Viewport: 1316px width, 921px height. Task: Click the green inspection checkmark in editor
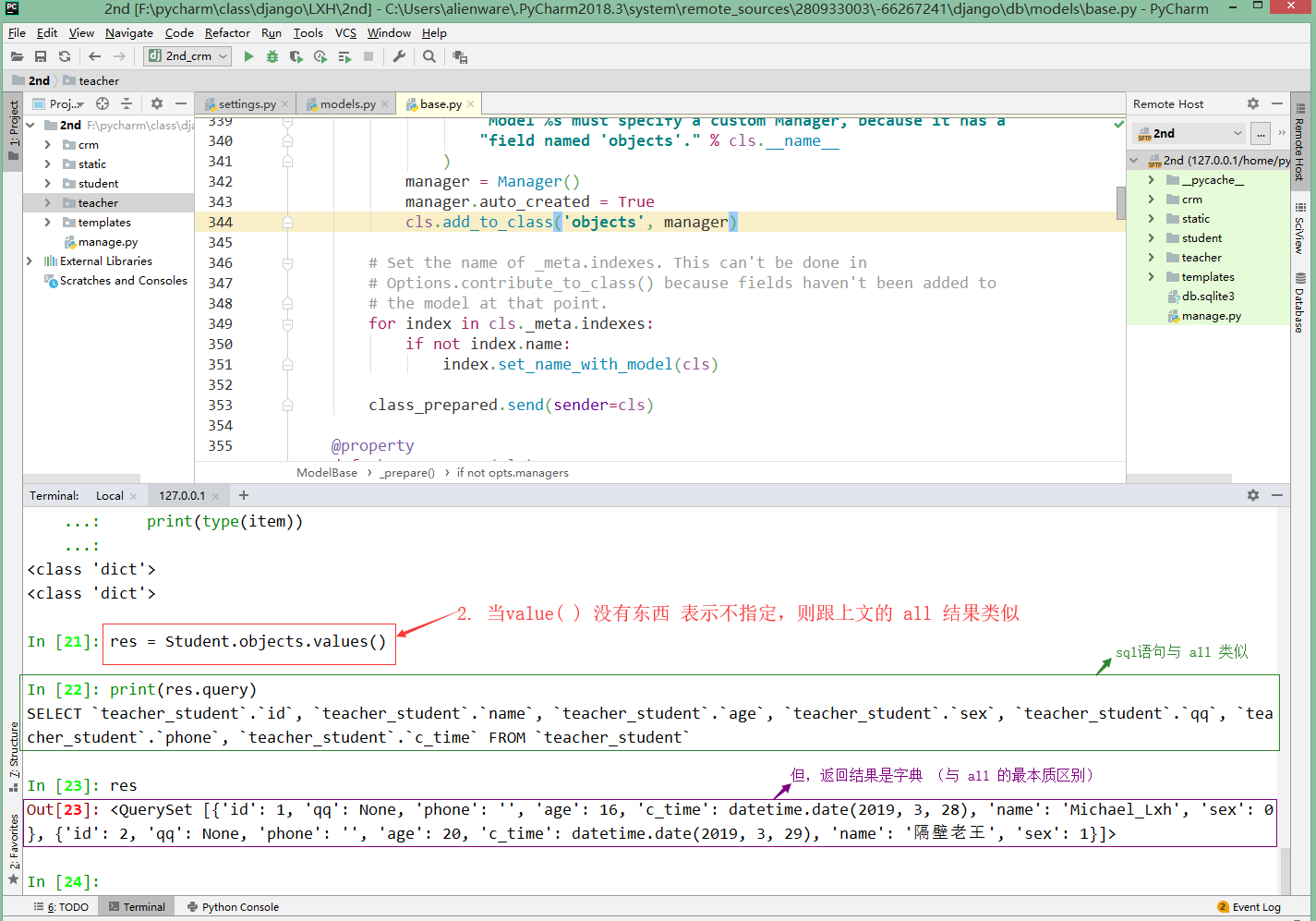tap(1119, 124)
